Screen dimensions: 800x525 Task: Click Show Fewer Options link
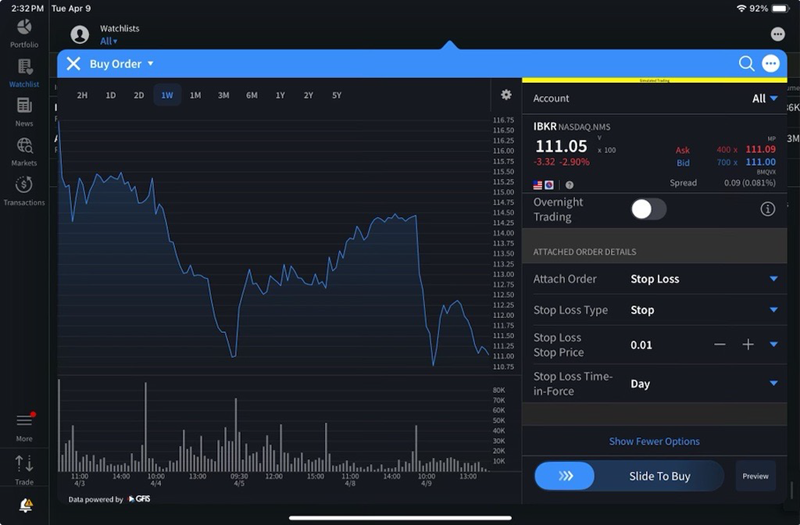click(654, 441)
